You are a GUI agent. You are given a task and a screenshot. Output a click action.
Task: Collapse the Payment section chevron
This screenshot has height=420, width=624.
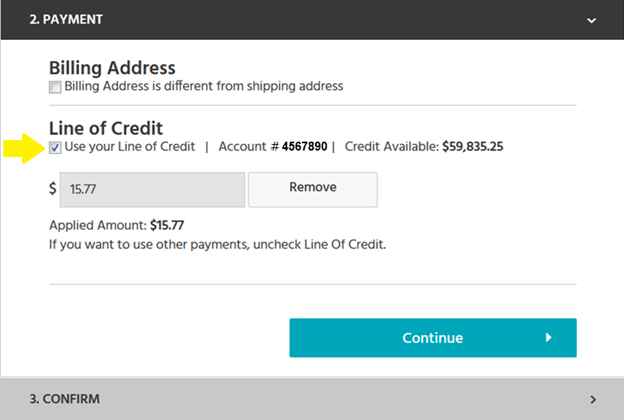tap(591, 20)
